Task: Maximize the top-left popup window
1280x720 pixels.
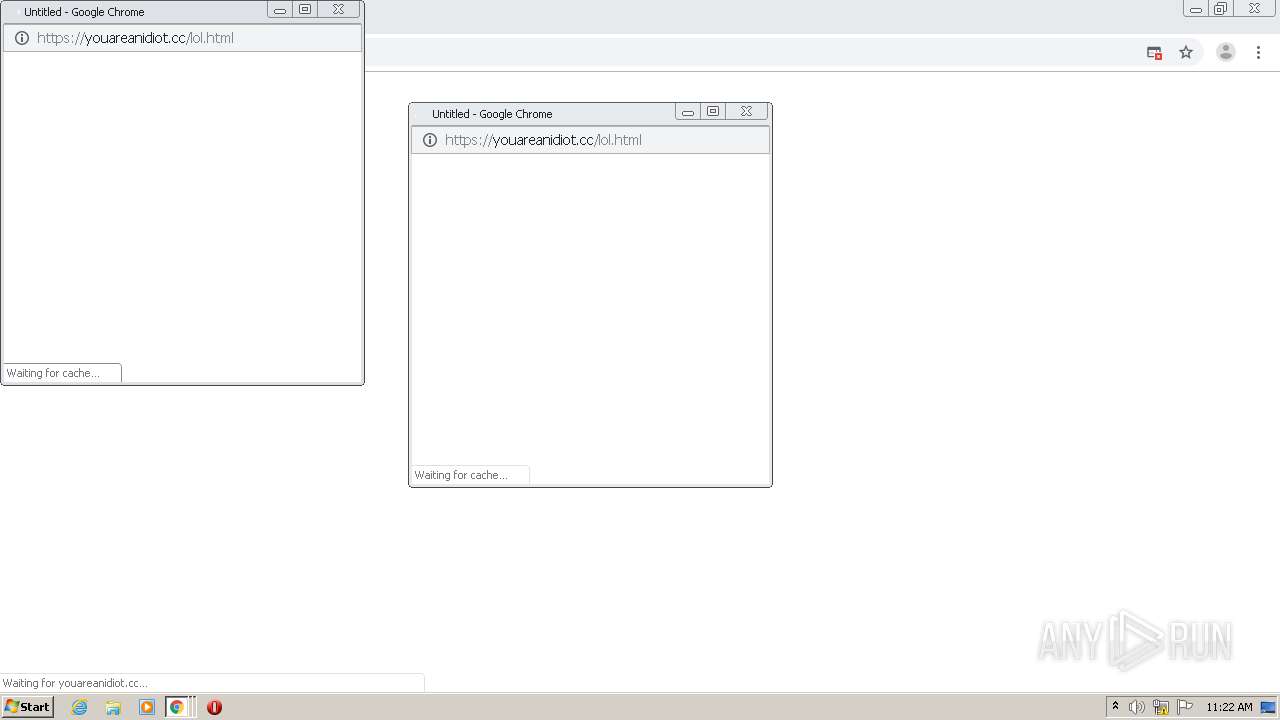Action: coord(305,10)
